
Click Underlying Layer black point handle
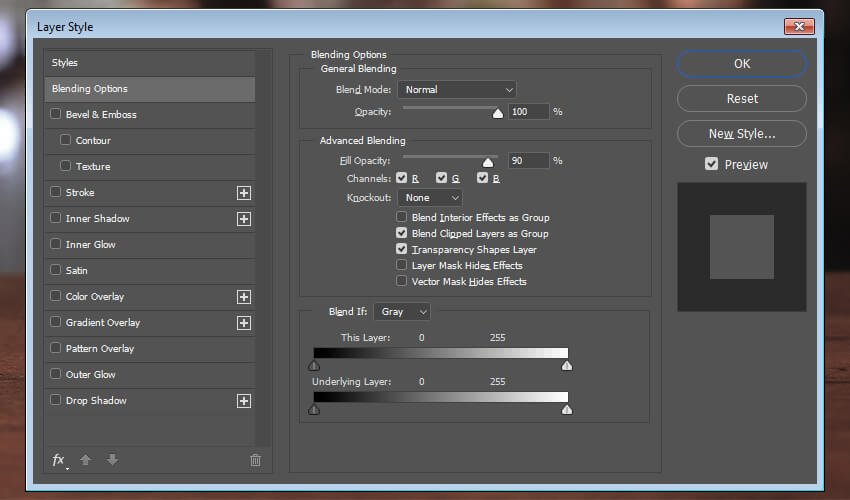coord(314,410)
